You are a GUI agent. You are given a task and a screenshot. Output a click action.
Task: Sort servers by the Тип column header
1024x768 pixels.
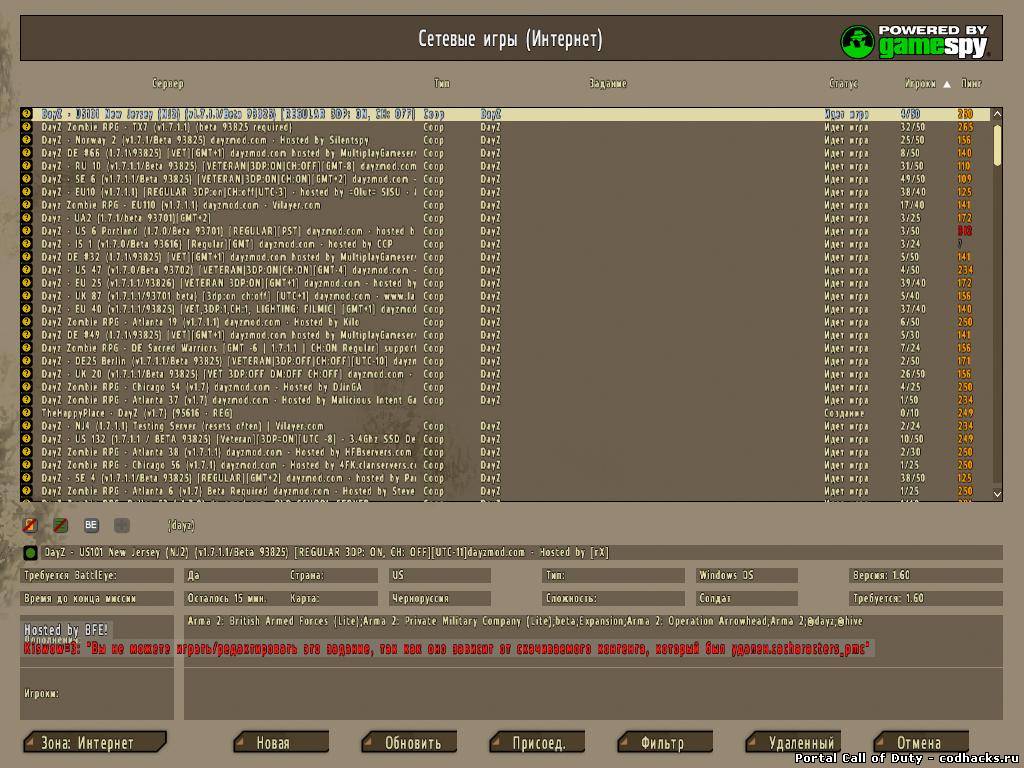tap(441, 84)
